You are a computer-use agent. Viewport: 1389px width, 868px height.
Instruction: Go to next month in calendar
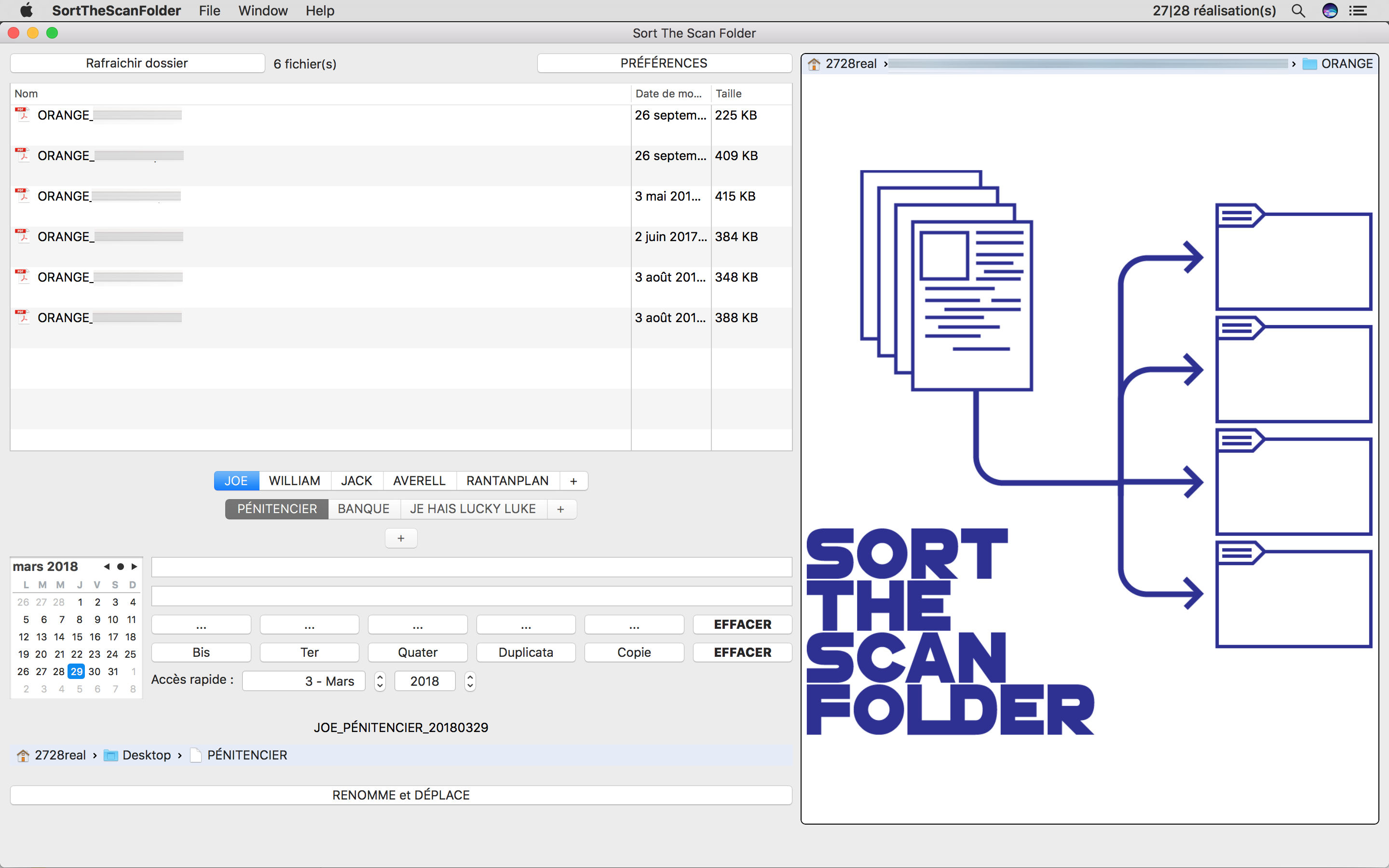tap(134, 567)
